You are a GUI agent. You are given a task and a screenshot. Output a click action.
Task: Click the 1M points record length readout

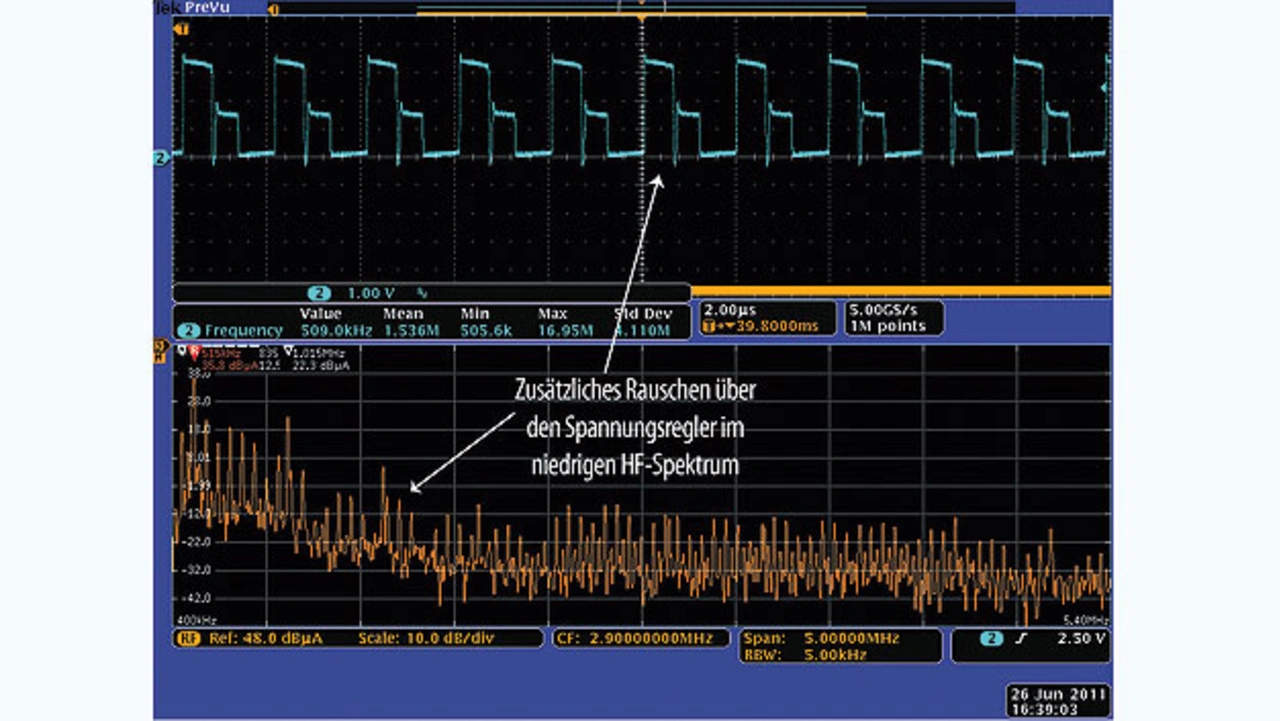click(x=889, y=326)
